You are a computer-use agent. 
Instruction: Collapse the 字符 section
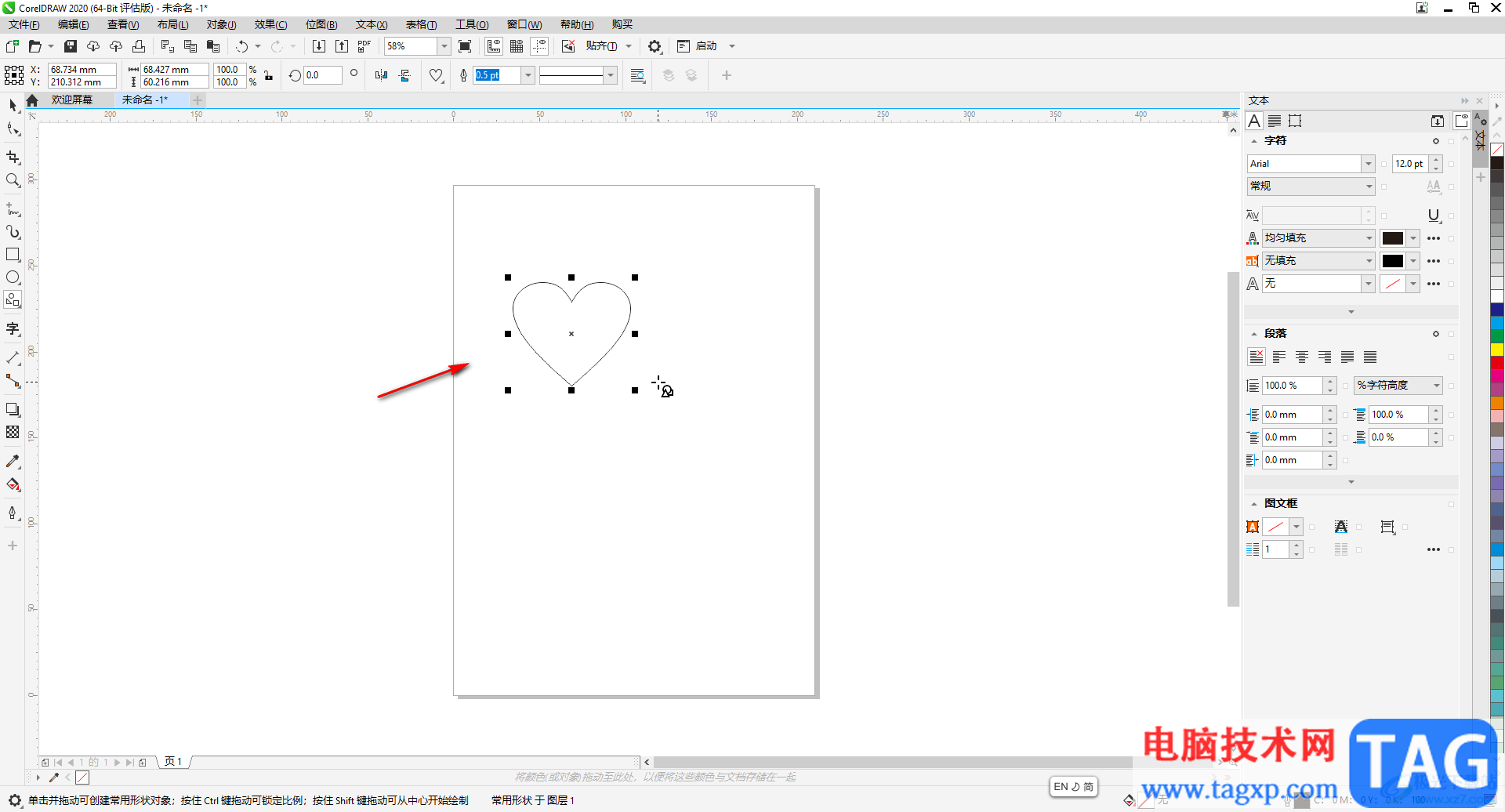pyautogui.click(x=1254, y=141)
